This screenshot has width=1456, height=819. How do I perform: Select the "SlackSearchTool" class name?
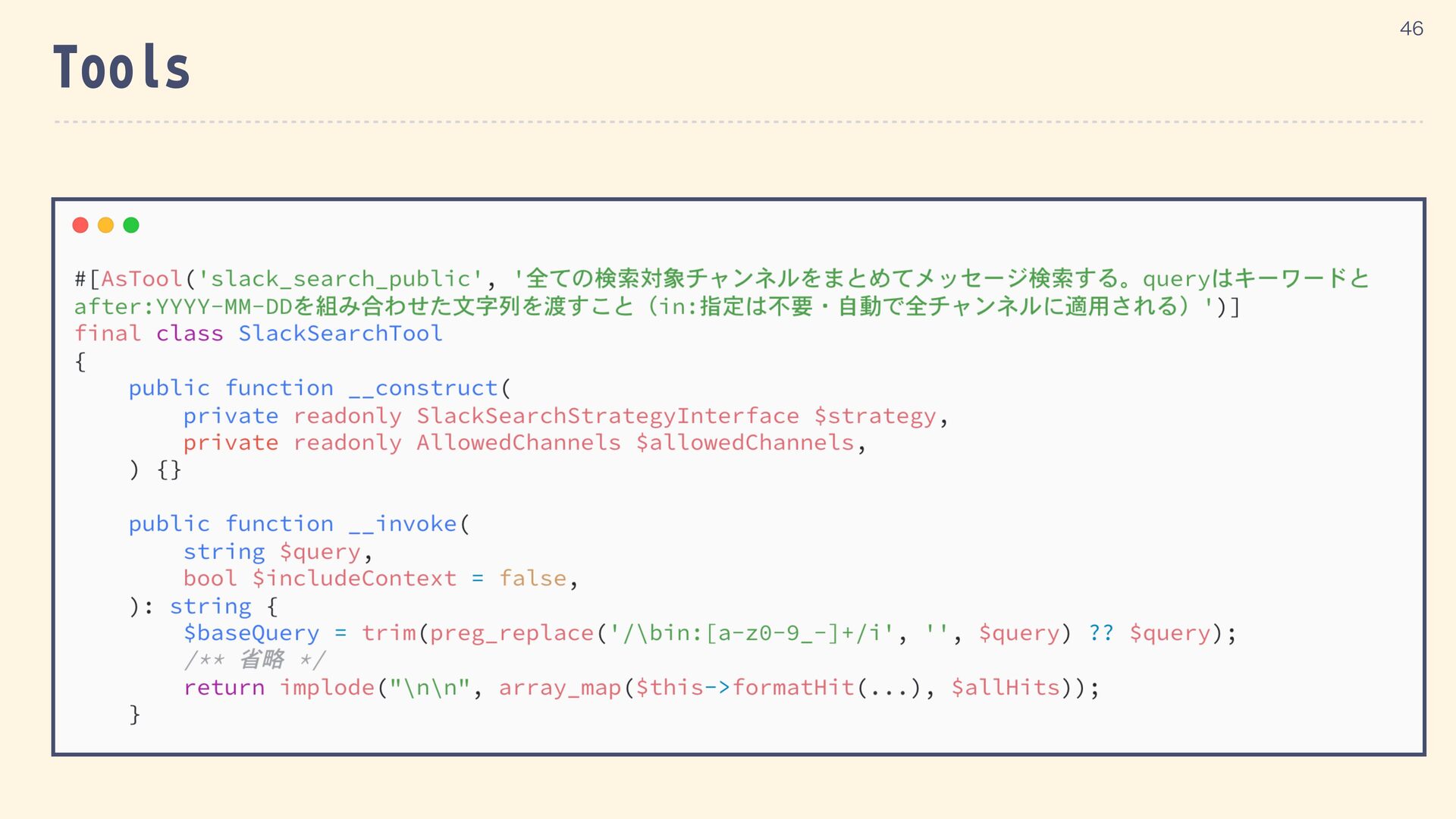tap(340, 334)
